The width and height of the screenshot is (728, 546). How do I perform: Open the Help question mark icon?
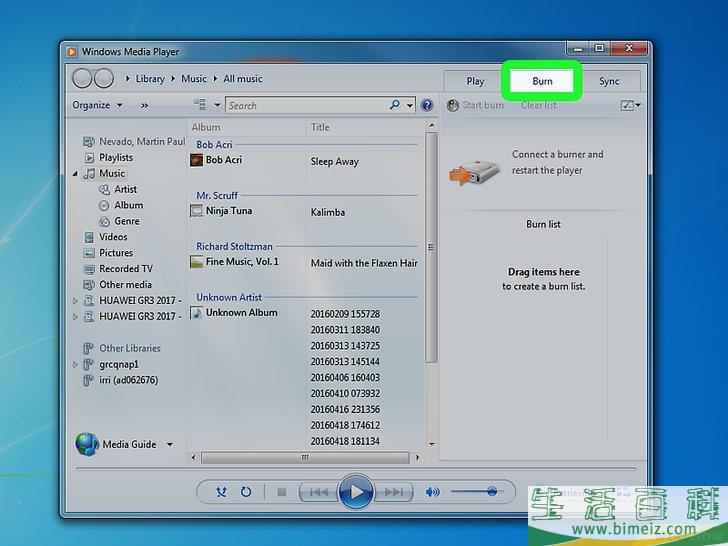click(x=427, y=105)
